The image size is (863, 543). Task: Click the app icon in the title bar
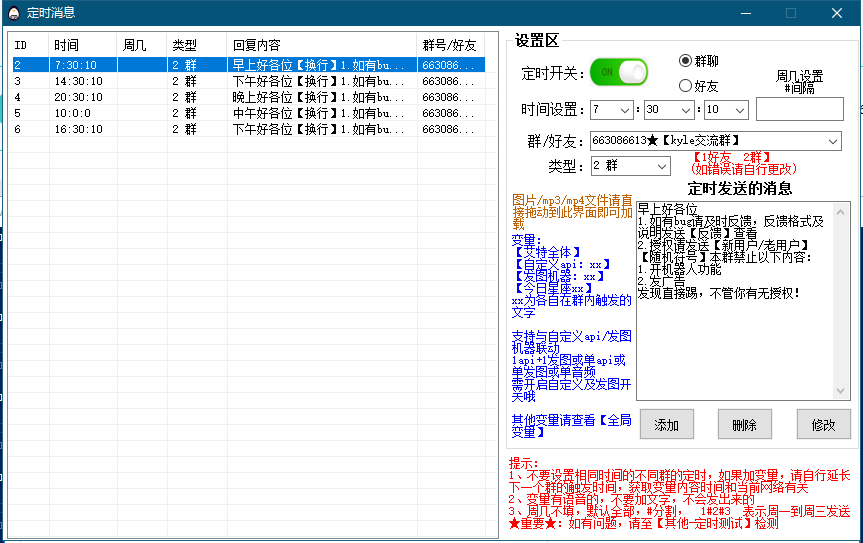click(x=14, y=13)
